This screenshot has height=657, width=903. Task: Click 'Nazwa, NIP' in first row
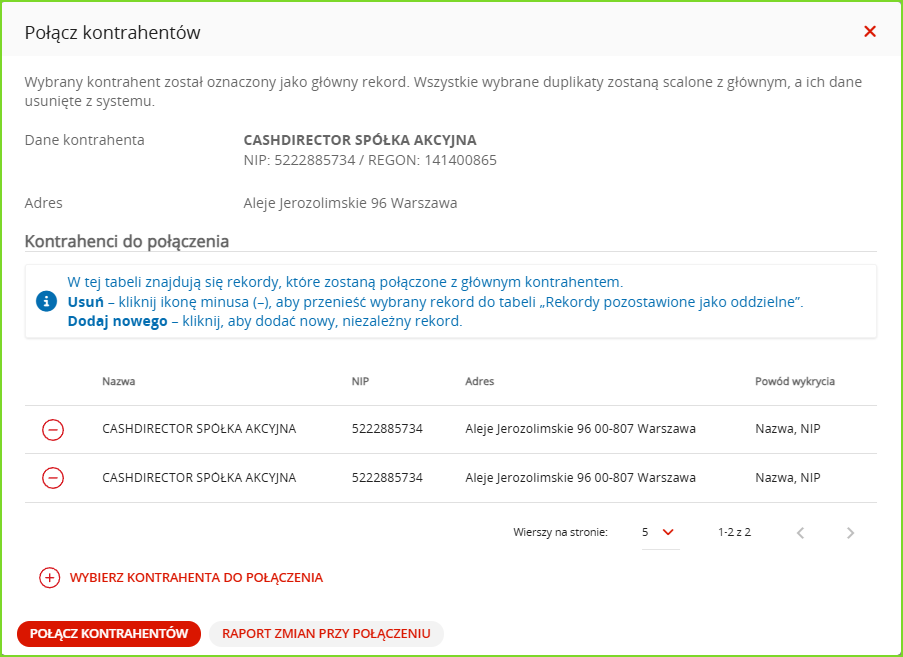click(x=788, y=429)
